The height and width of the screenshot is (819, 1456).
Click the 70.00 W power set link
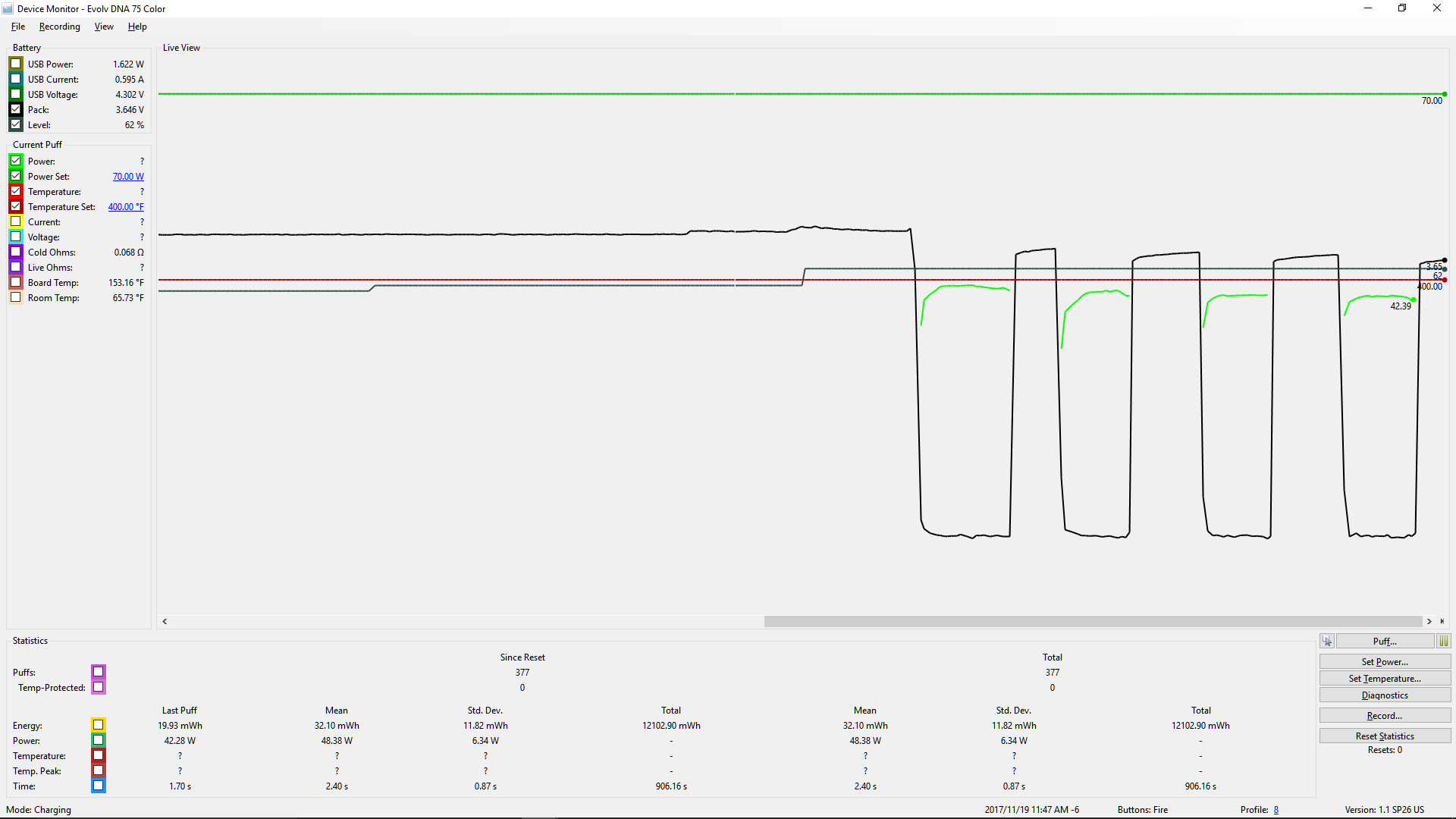click(128, 177)
